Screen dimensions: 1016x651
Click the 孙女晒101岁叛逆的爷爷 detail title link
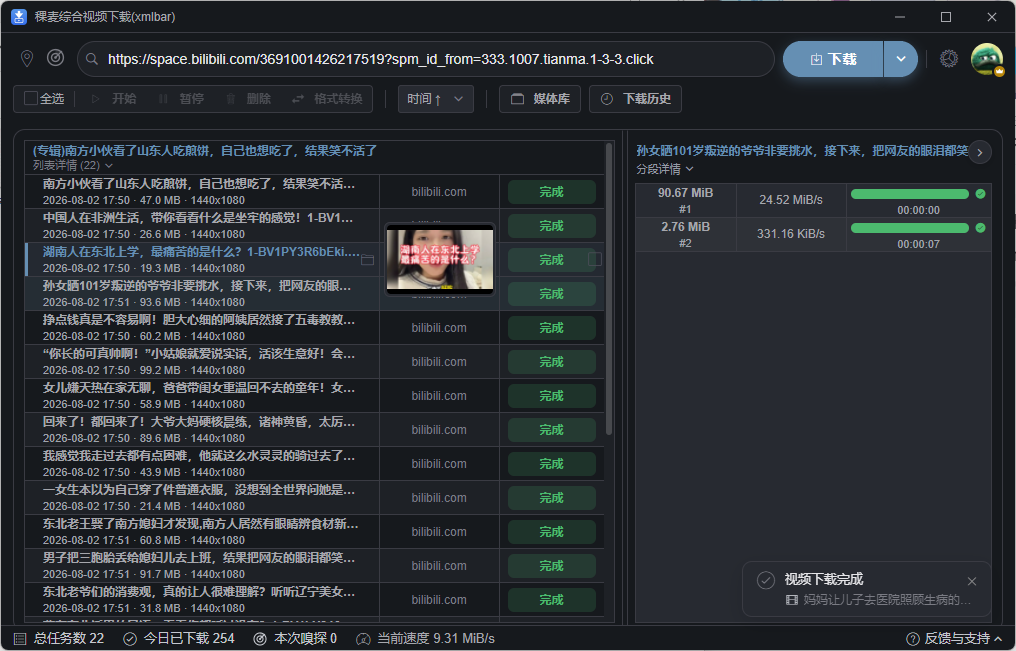click(x=802, y=151)
